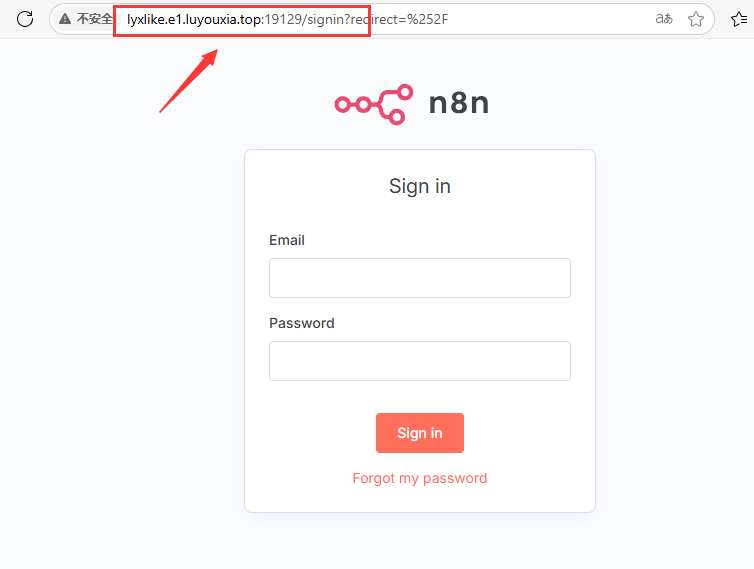This screenshot has height=569, width=754.
Task: Click the not-secure warning triangle icon
Action: (65, 19)
